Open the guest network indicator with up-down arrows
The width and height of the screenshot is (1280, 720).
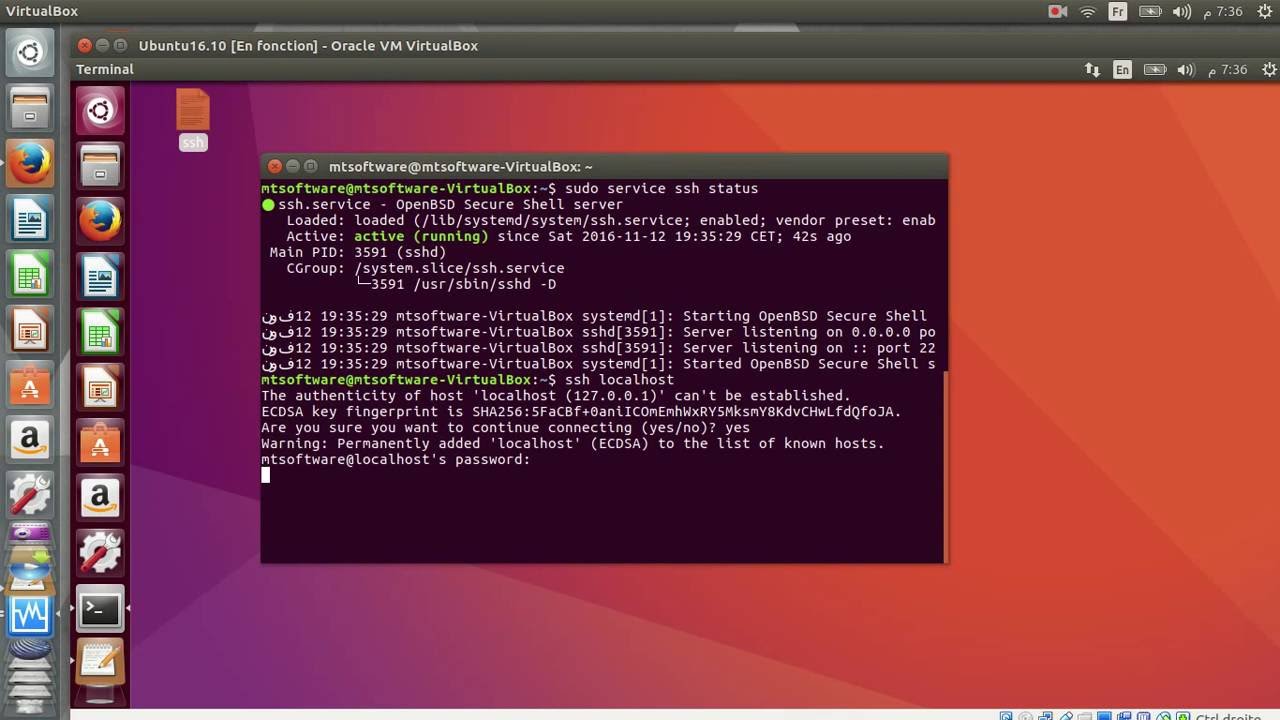[x=1092, y=70]
